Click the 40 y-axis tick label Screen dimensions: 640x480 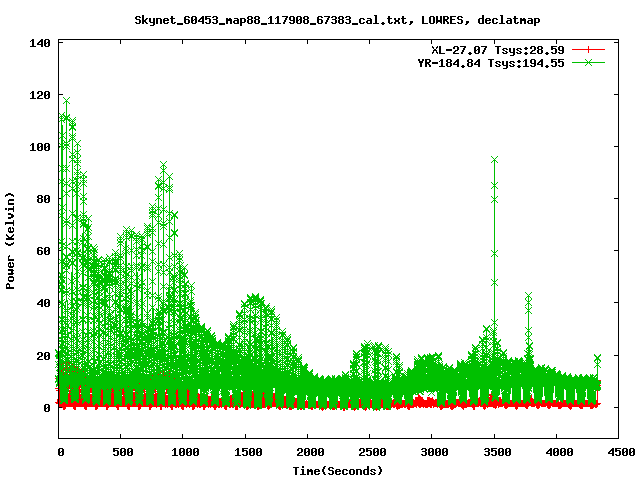pyautogui.click(x=43, y=303)
